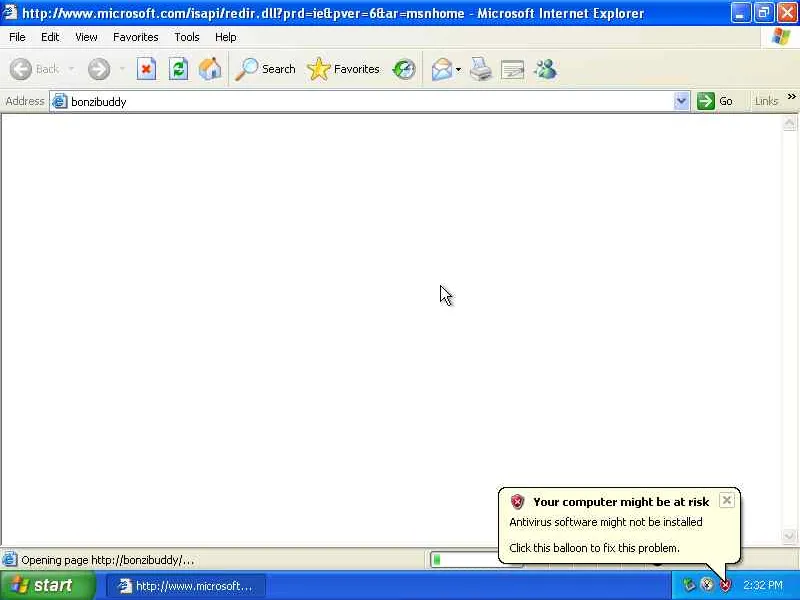Open the Edit menu

(50, 37)
